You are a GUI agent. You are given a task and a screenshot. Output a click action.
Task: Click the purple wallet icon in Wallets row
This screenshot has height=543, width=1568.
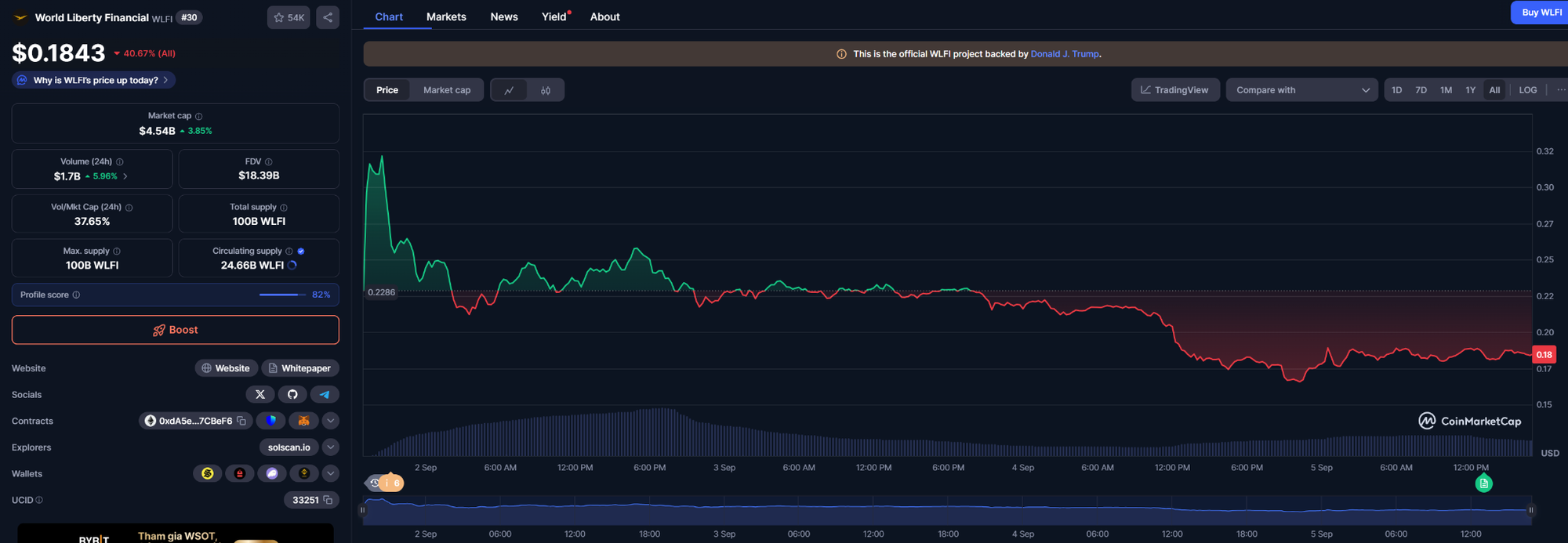pyautogui.click(x=272, y=474)
